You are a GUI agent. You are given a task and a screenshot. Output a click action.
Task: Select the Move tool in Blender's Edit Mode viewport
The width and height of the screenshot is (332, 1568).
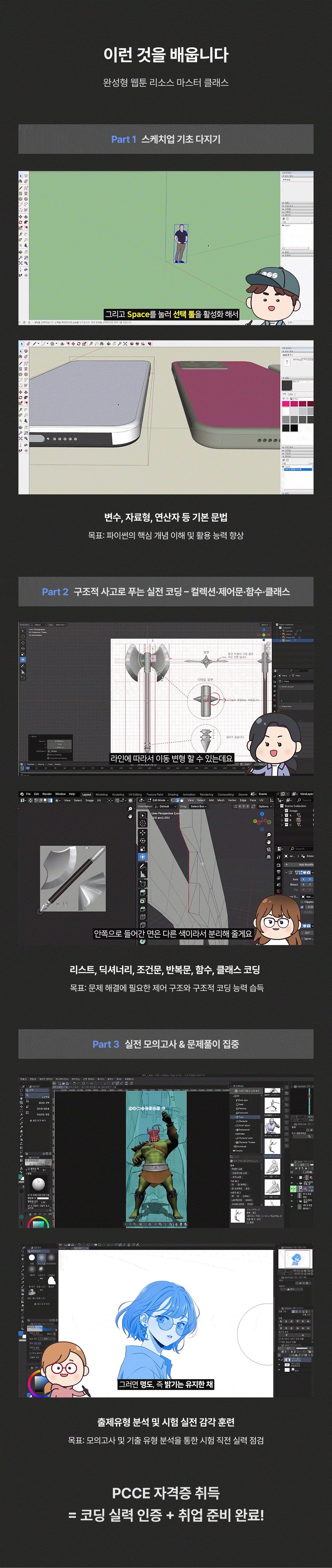coord(143,832)
